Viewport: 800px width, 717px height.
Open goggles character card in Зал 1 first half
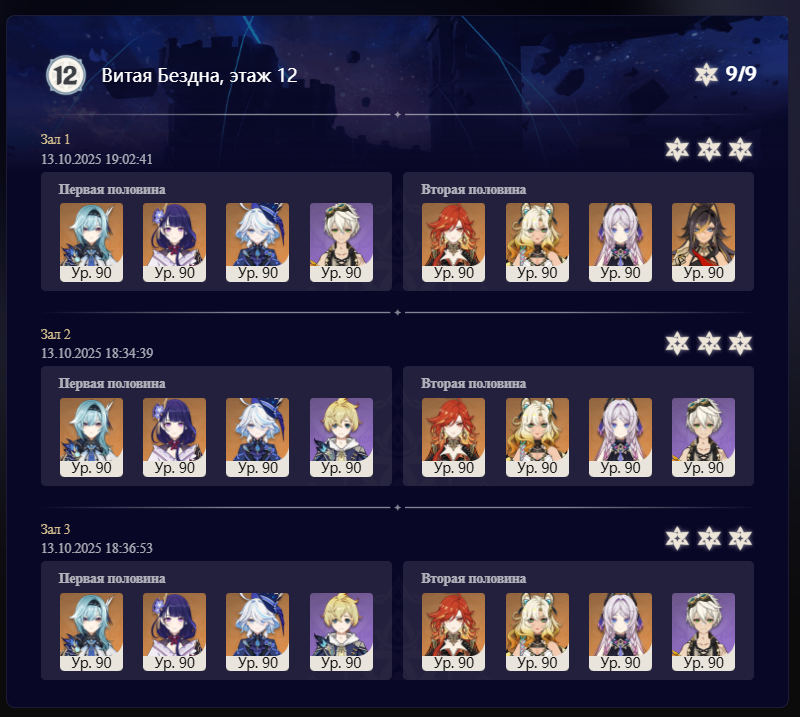tap(341, 242)
